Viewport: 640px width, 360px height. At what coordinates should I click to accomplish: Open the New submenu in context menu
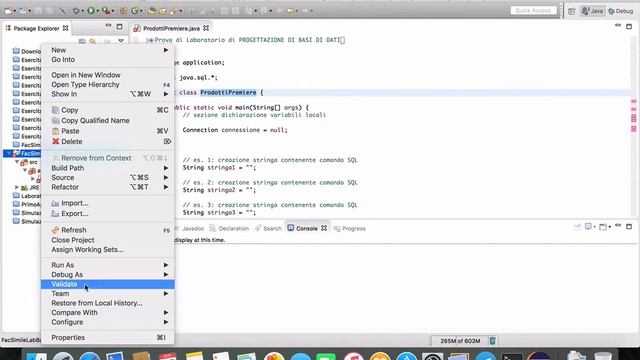[x=108, y=50]
